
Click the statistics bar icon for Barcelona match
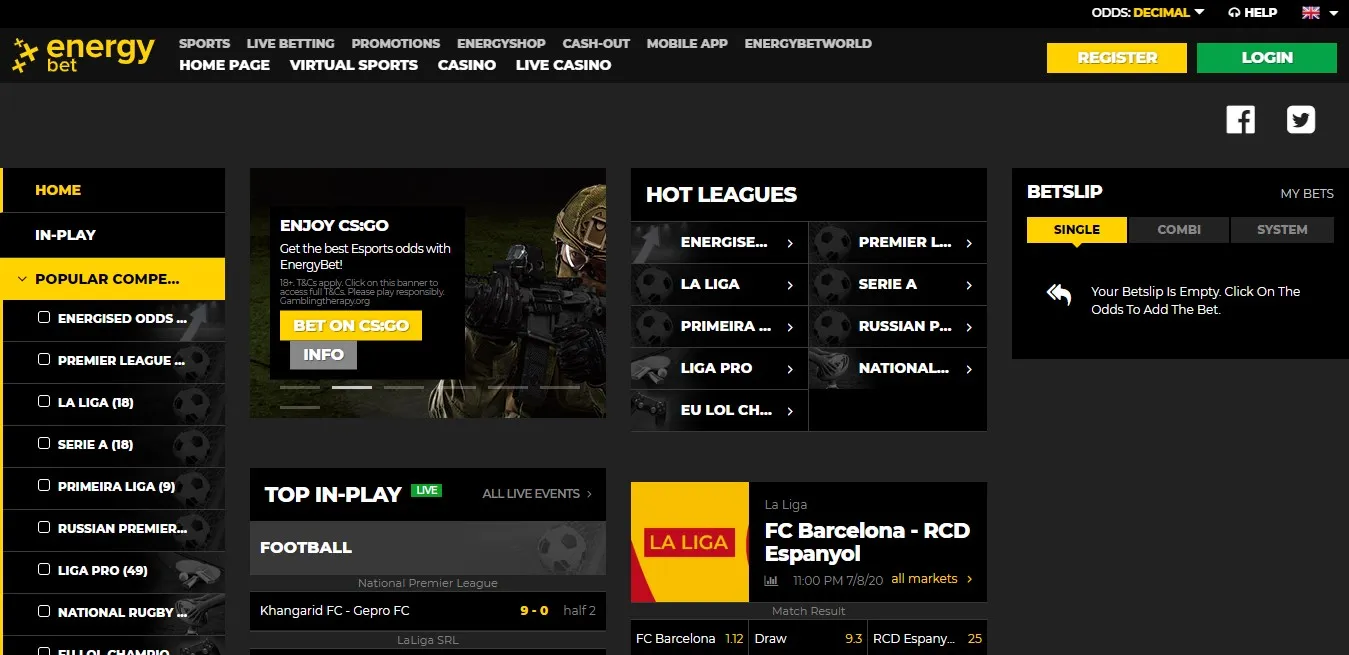(x=771, y=580)
